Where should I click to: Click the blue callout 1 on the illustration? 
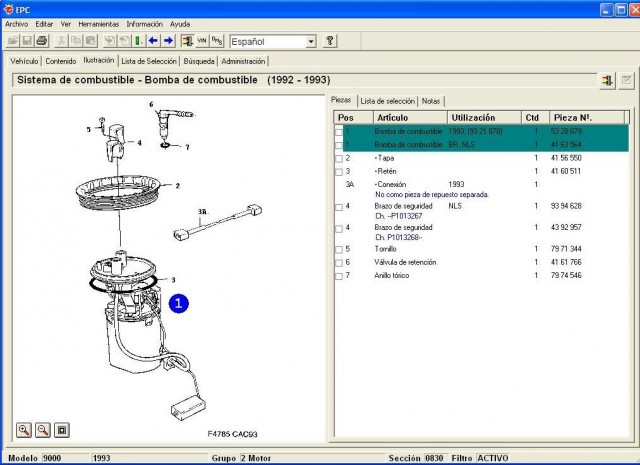click(x=179, y=303)
